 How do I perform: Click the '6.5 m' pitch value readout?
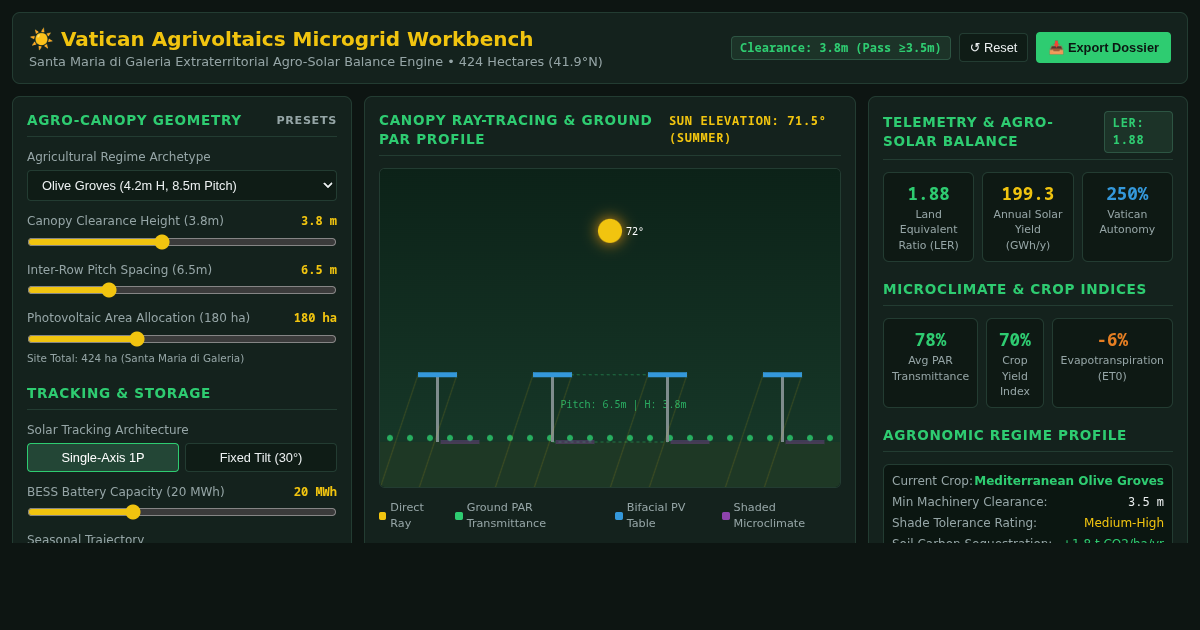319,270
